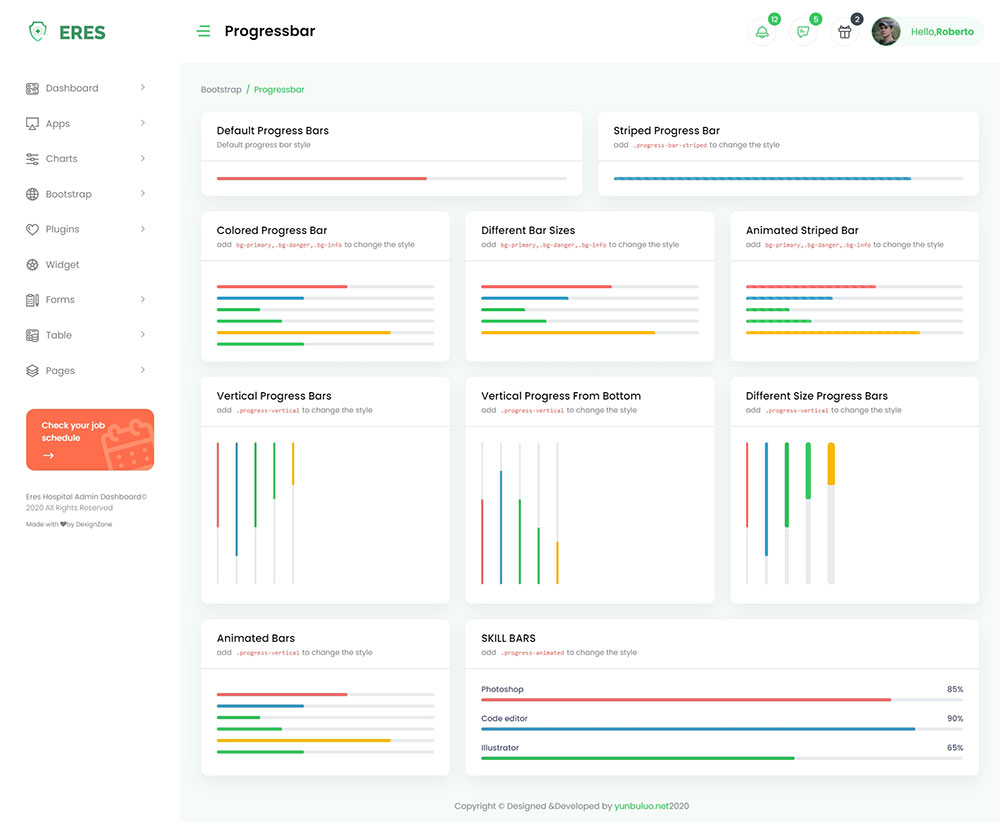Click the notification bell icon
The width and height of the screenshot is (1000, 822).
(762, 32)
